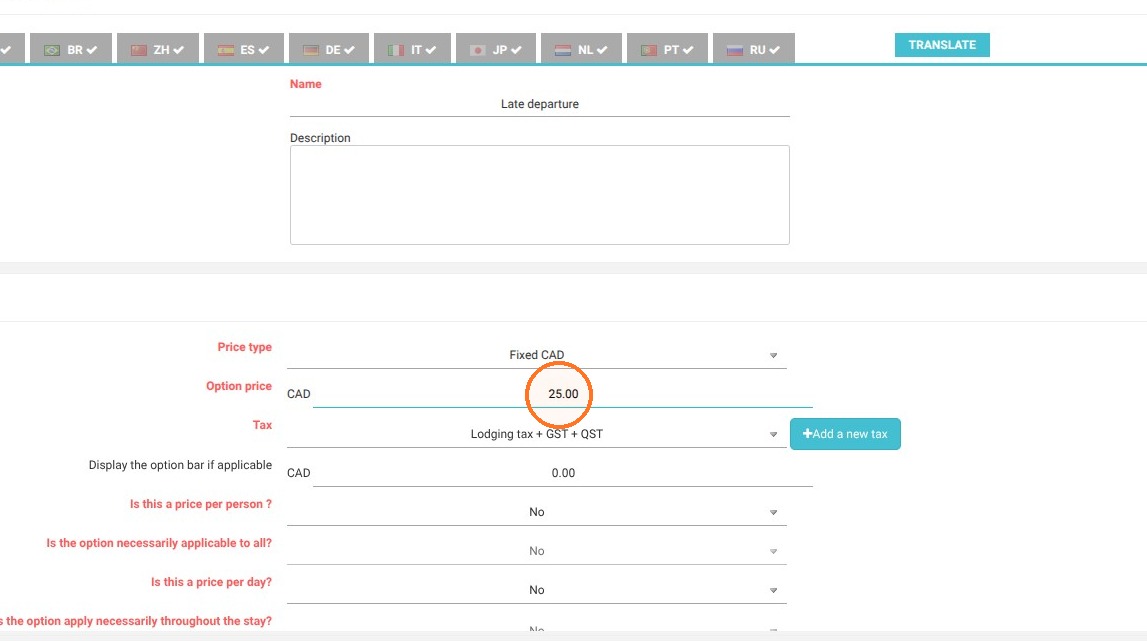Click the Option price label

(x=238, y=386)
